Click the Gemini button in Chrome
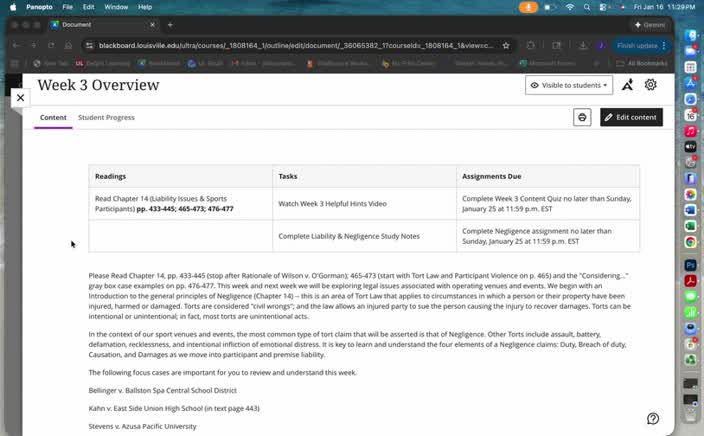Viewport: 704px width, 436px height. click(650, 25)
